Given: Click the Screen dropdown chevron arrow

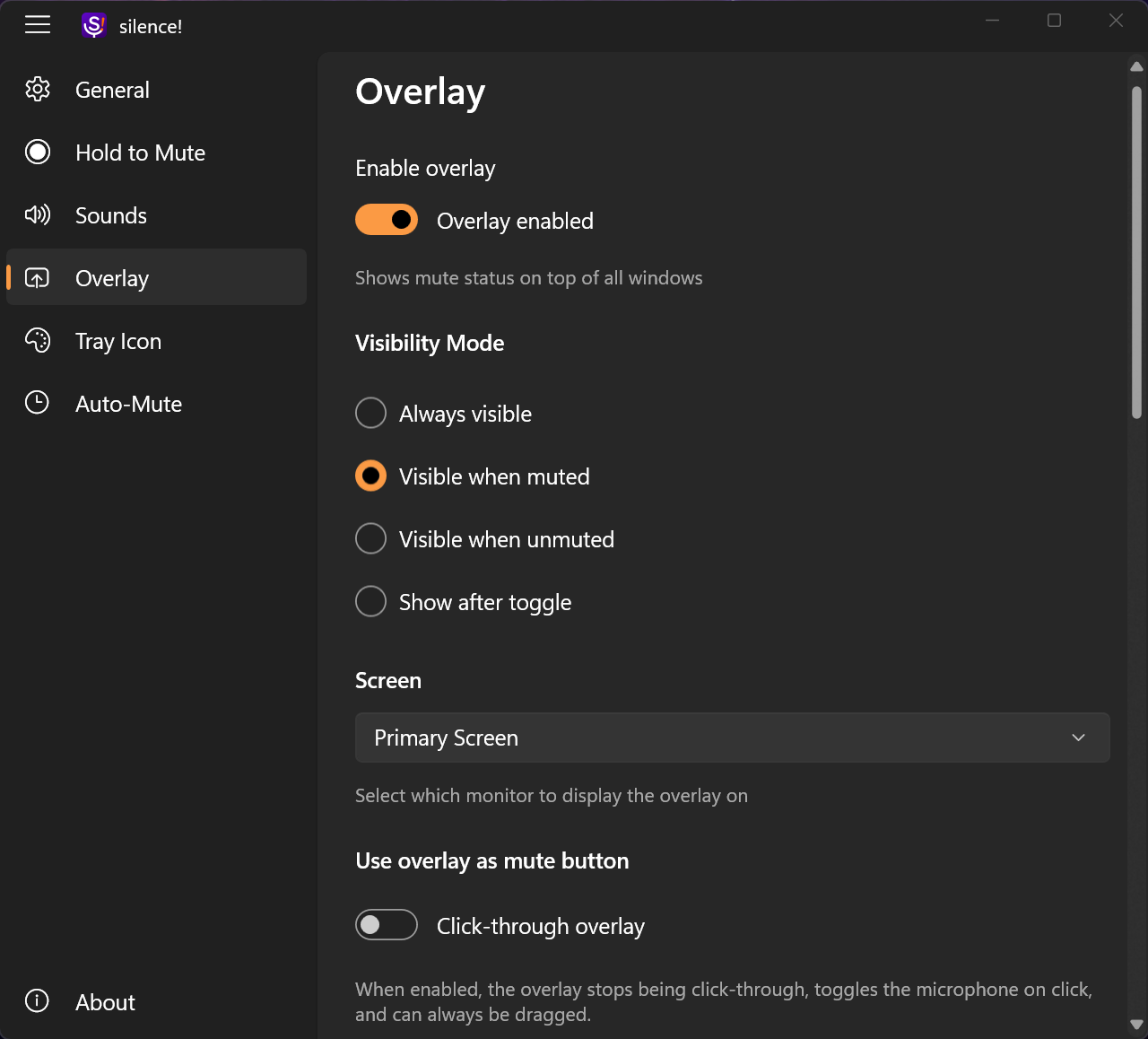Looking at the screenshot, I should coord(1078,738).
